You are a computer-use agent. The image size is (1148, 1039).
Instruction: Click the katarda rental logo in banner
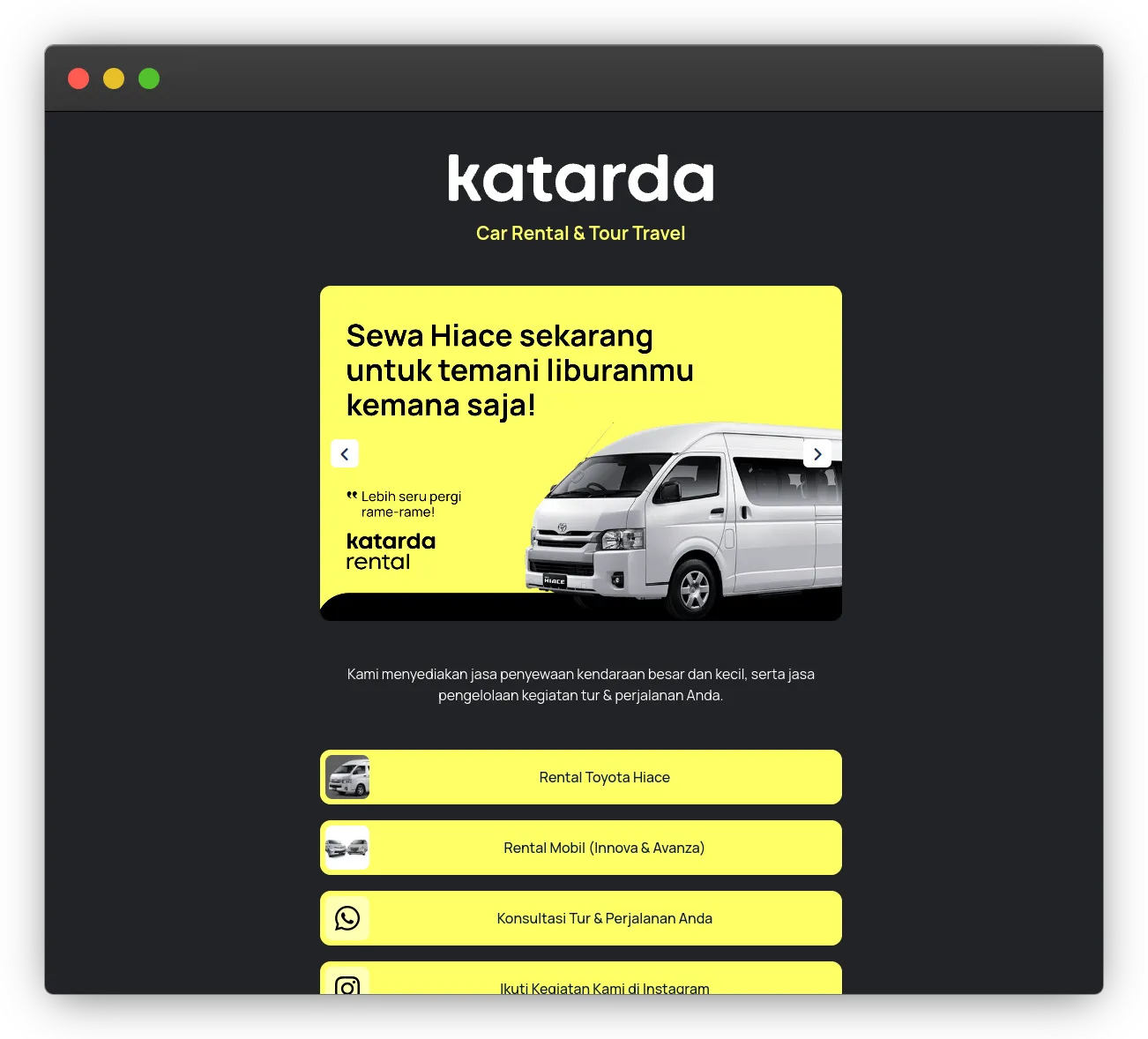(x=391, y=551)
